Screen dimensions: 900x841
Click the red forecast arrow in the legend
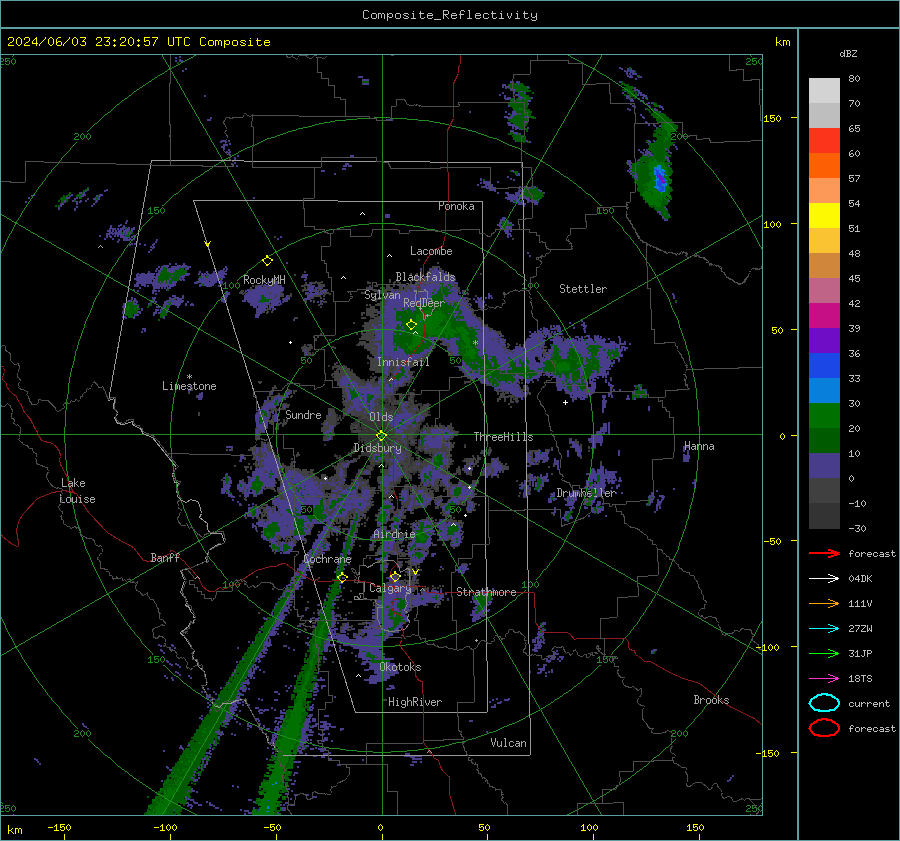point(824,553)
